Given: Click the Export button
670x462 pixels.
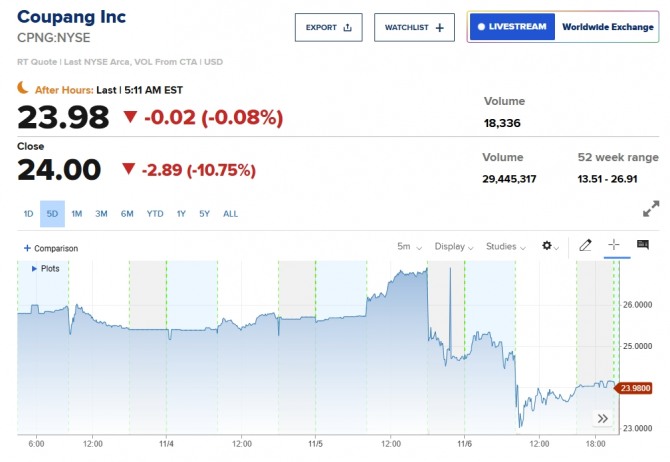Looking at the screenshot, I should pyautogui.click(x=328, y=28).
